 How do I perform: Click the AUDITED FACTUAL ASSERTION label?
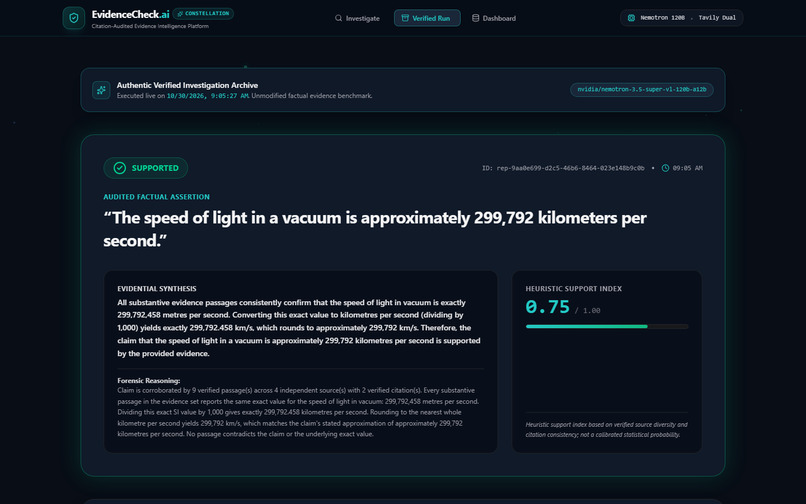pos(156,197)
